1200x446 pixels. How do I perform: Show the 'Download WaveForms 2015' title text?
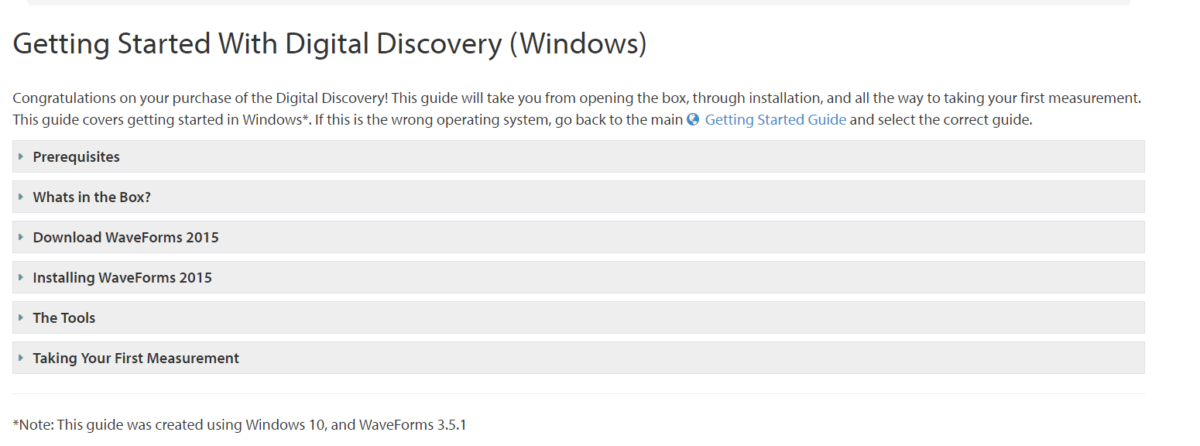pos(126,237)
